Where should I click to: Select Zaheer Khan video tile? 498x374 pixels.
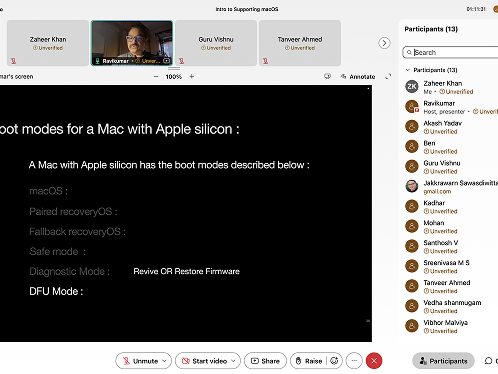pyautogui.click(x=48, y=43)
